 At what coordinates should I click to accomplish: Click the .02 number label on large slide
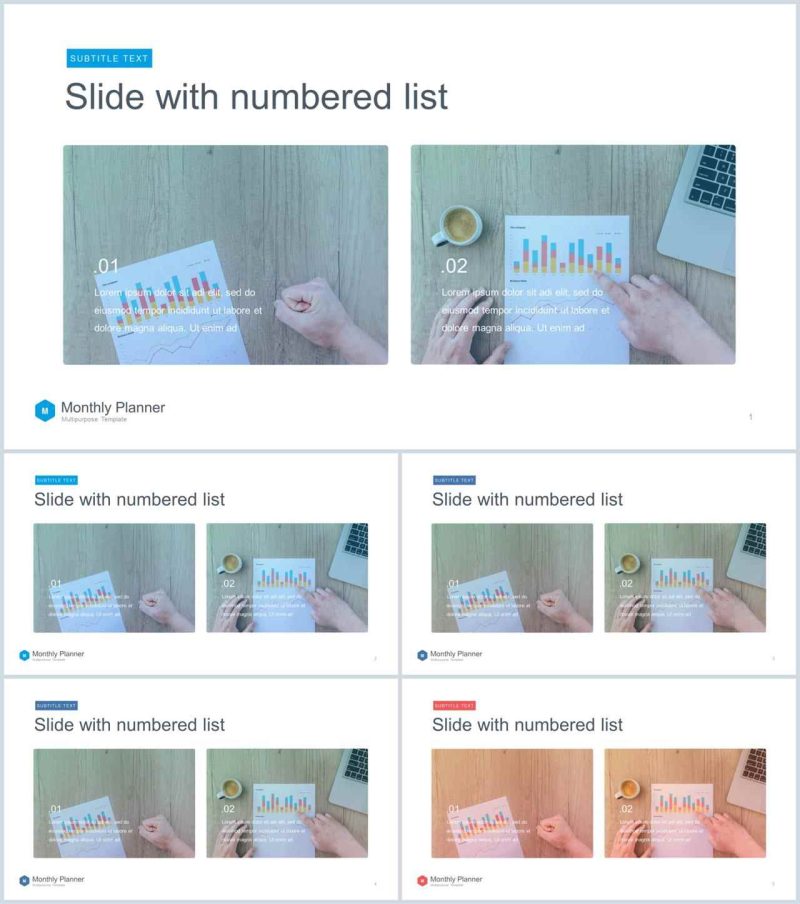tap(454, 266)
